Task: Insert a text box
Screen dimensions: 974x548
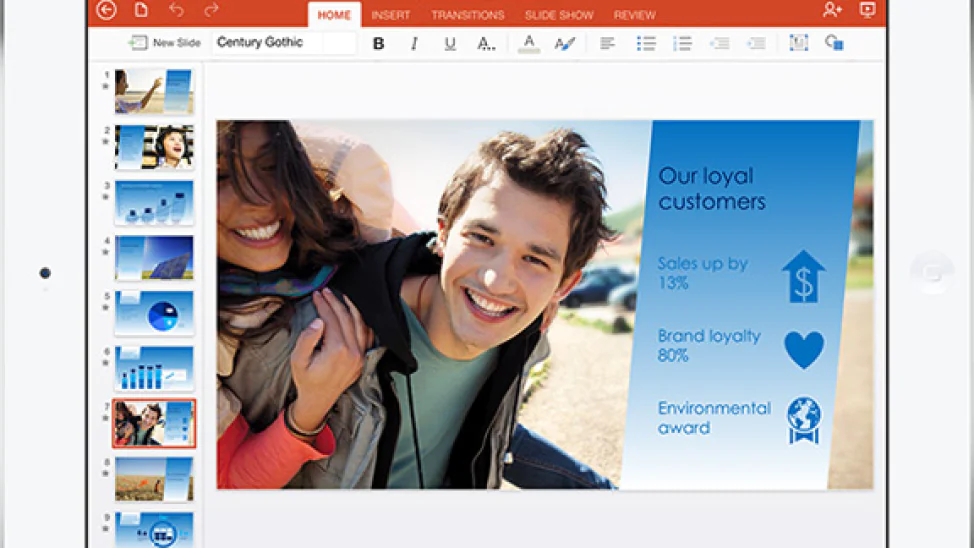Action: tap(799, 42)
